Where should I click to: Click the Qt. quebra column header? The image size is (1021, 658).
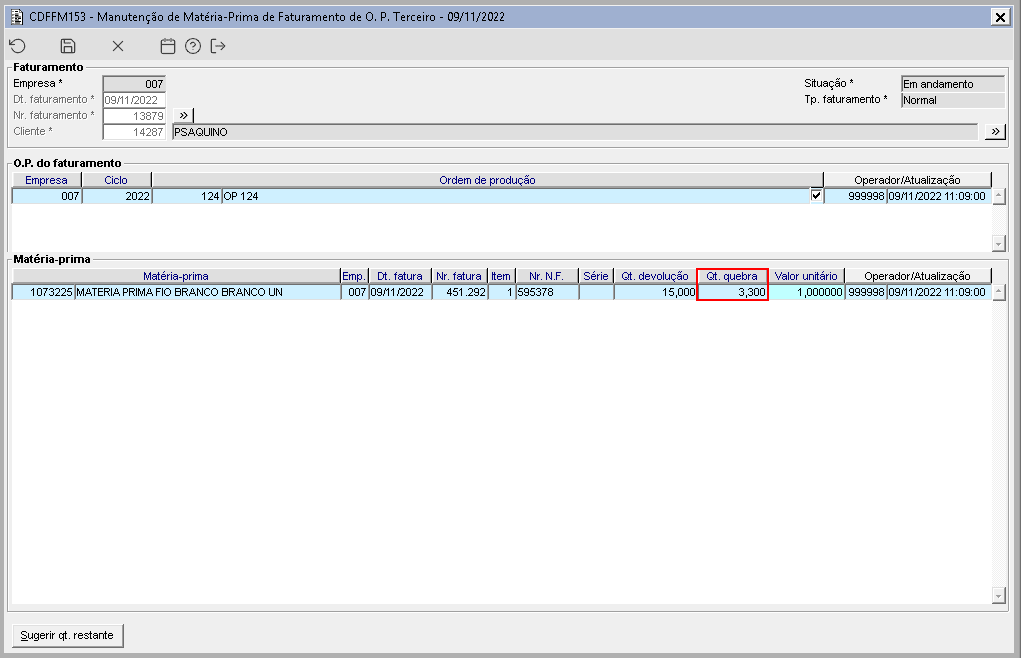point(732,276)
